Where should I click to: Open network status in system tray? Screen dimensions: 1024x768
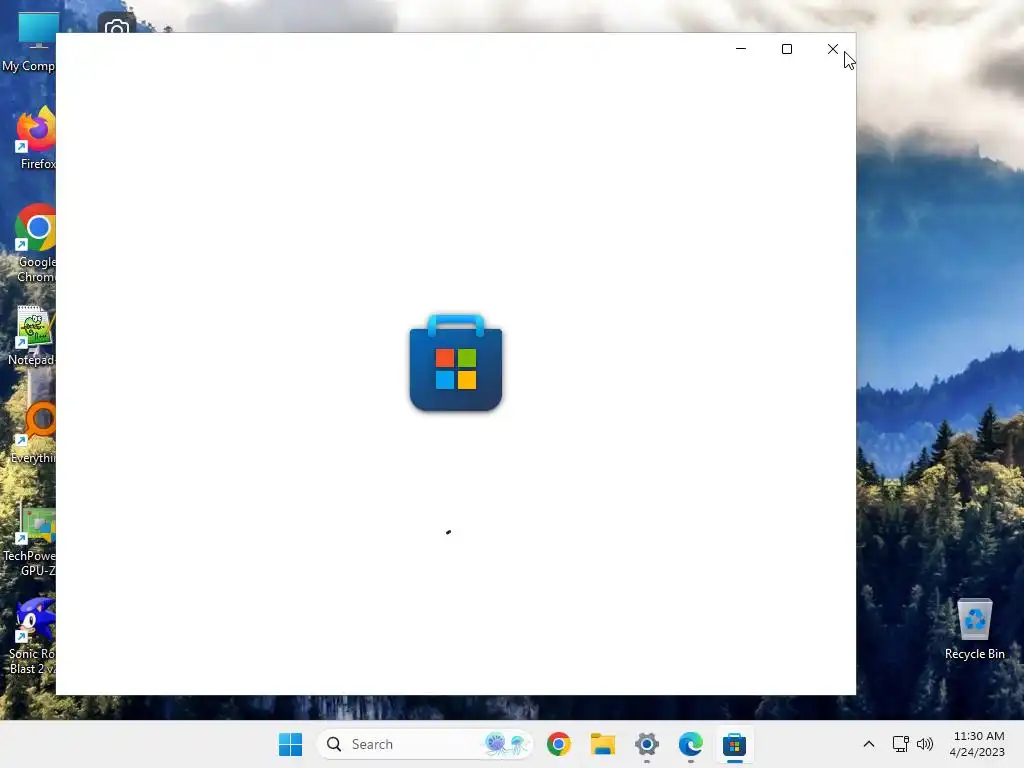click(901, 744)
